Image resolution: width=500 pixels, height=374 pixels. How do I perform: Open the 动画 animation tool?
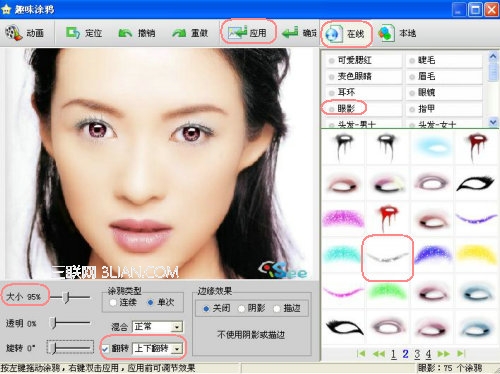click(x=24, y=33)
